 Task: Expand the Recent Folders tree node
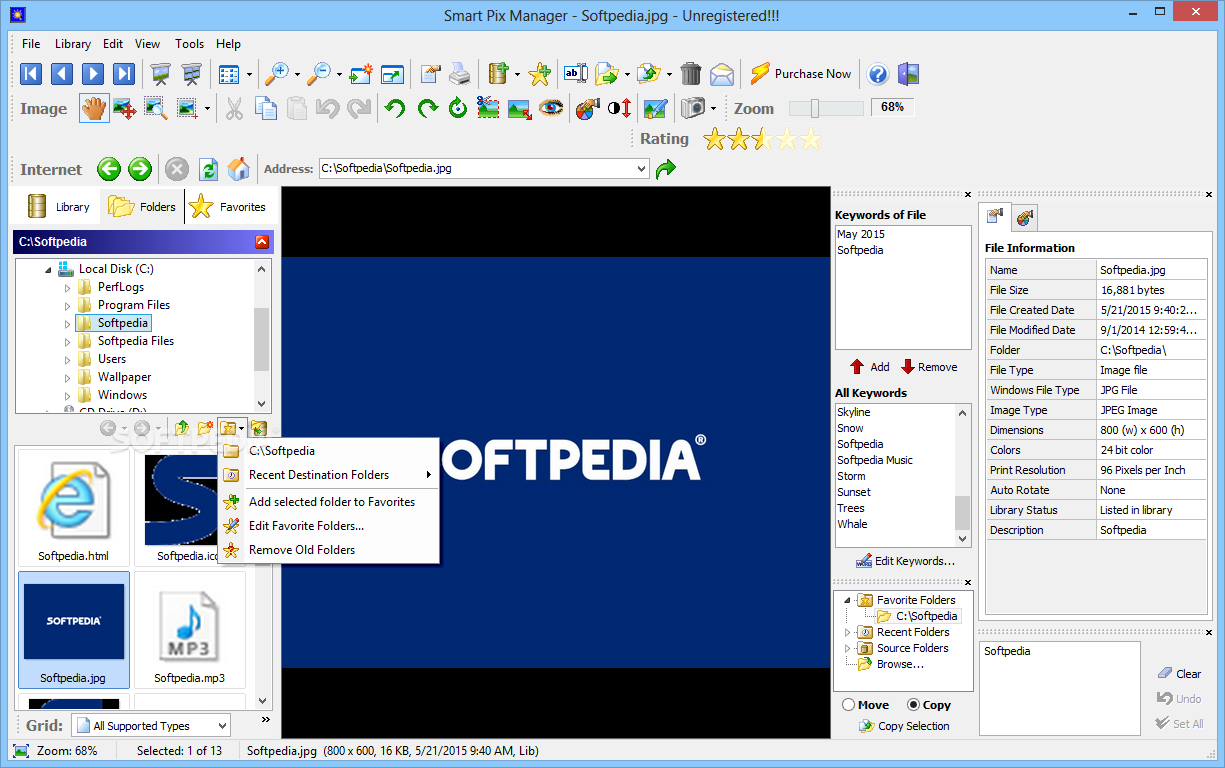coord(848,632)
